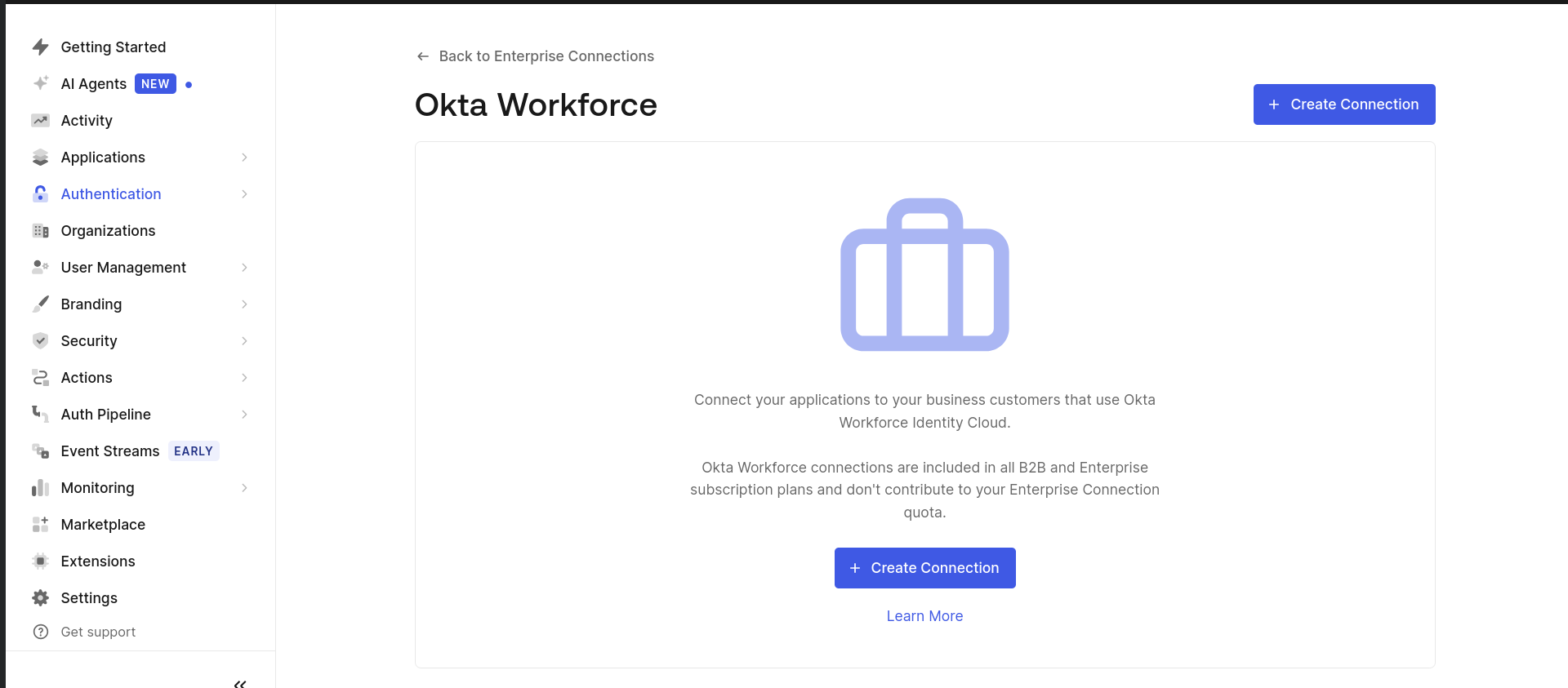Open Getting Started in the sidebar

[114, 47]
